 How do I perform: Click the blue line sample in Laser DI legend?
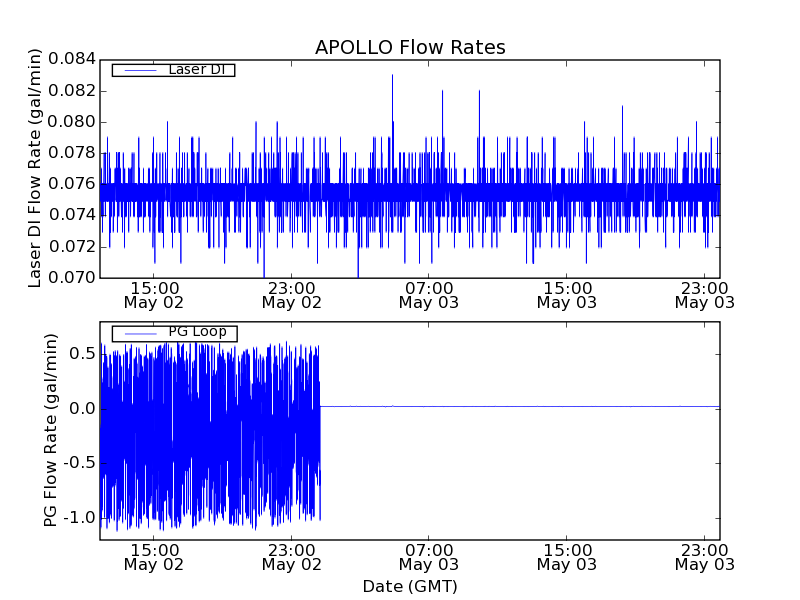[x=138, y=70]
